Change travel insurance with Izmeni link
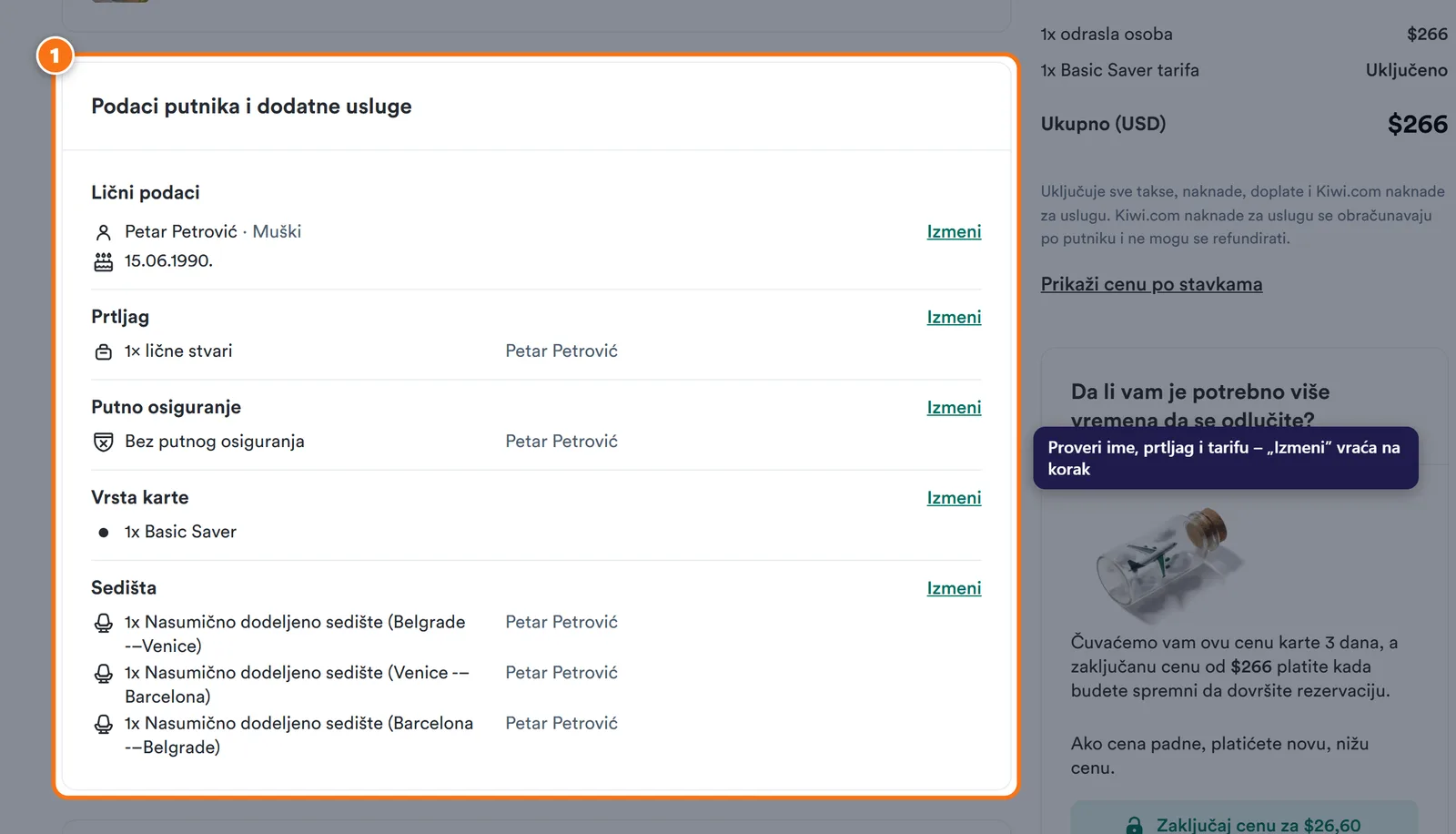 tap(954, 407)
